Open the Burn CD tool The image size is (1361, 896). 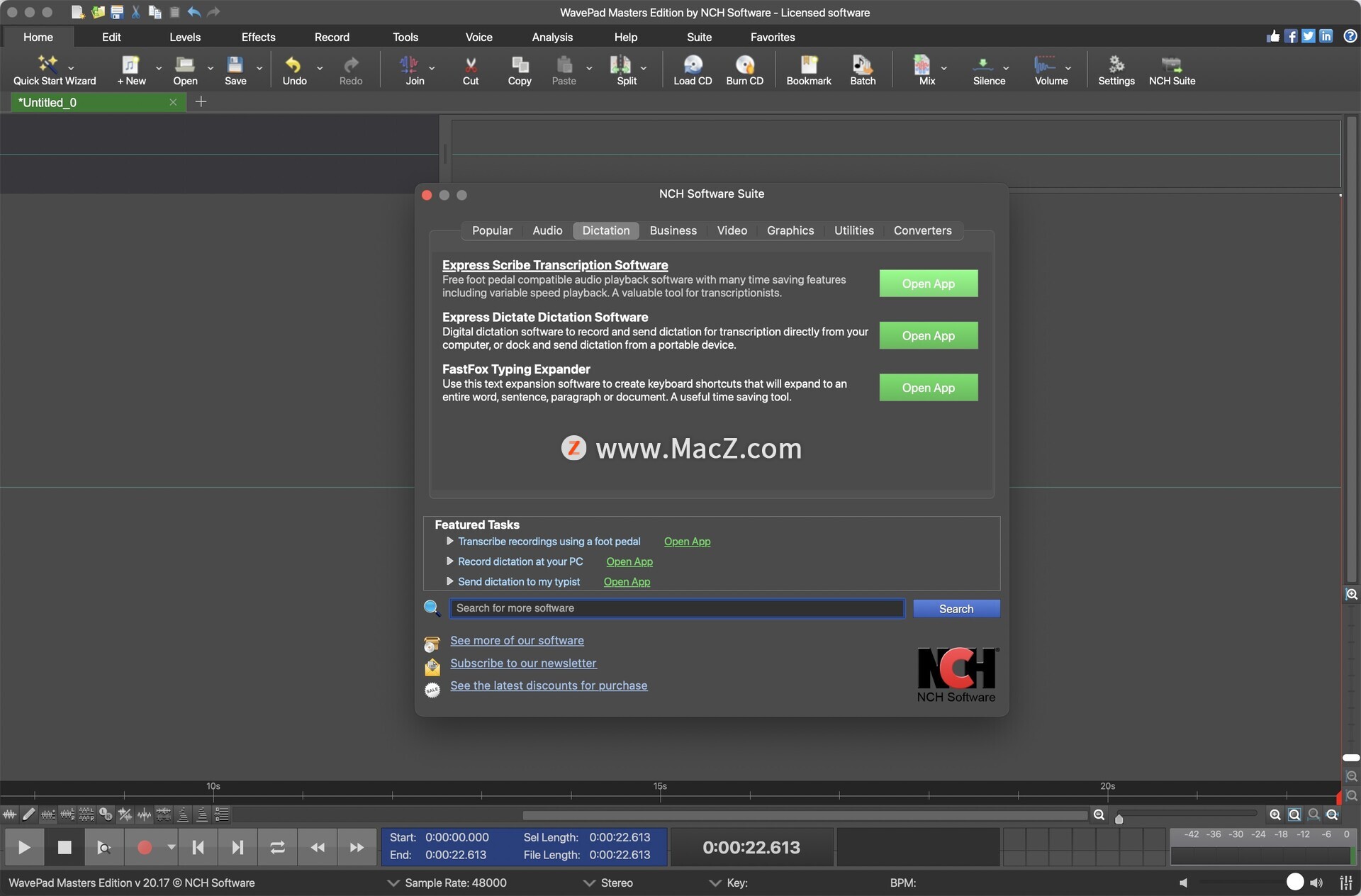pyautogui.click(x=744, y=71)
